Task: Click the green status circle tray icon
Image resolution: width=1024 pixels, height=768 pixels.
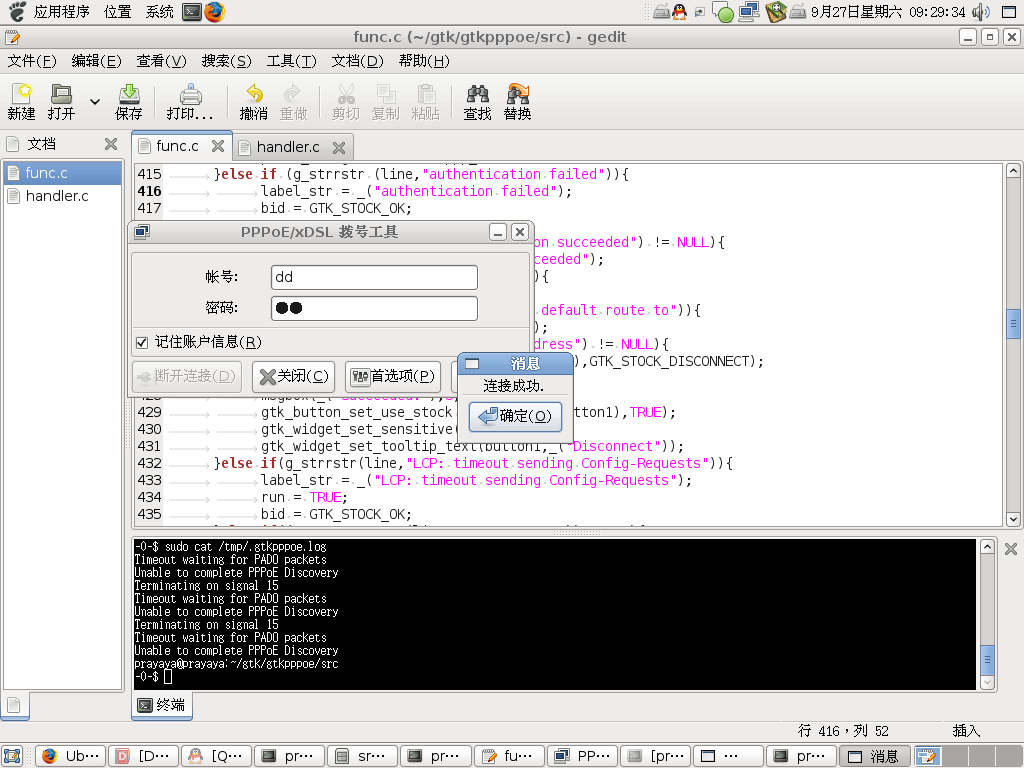Action: click(724, 13)
